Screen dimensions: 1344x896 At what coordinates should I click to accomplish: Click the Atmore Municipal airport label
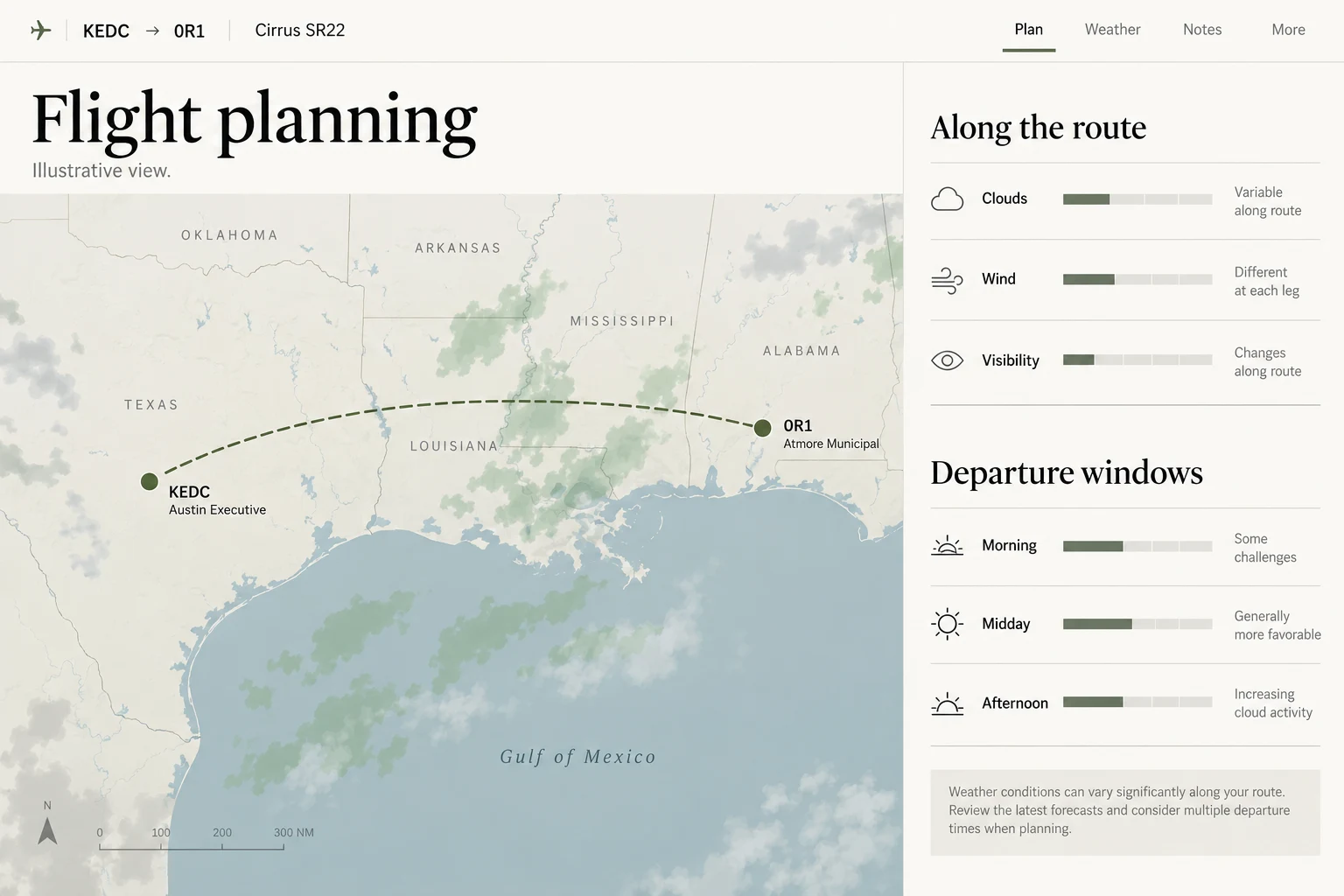click(831, 444)
